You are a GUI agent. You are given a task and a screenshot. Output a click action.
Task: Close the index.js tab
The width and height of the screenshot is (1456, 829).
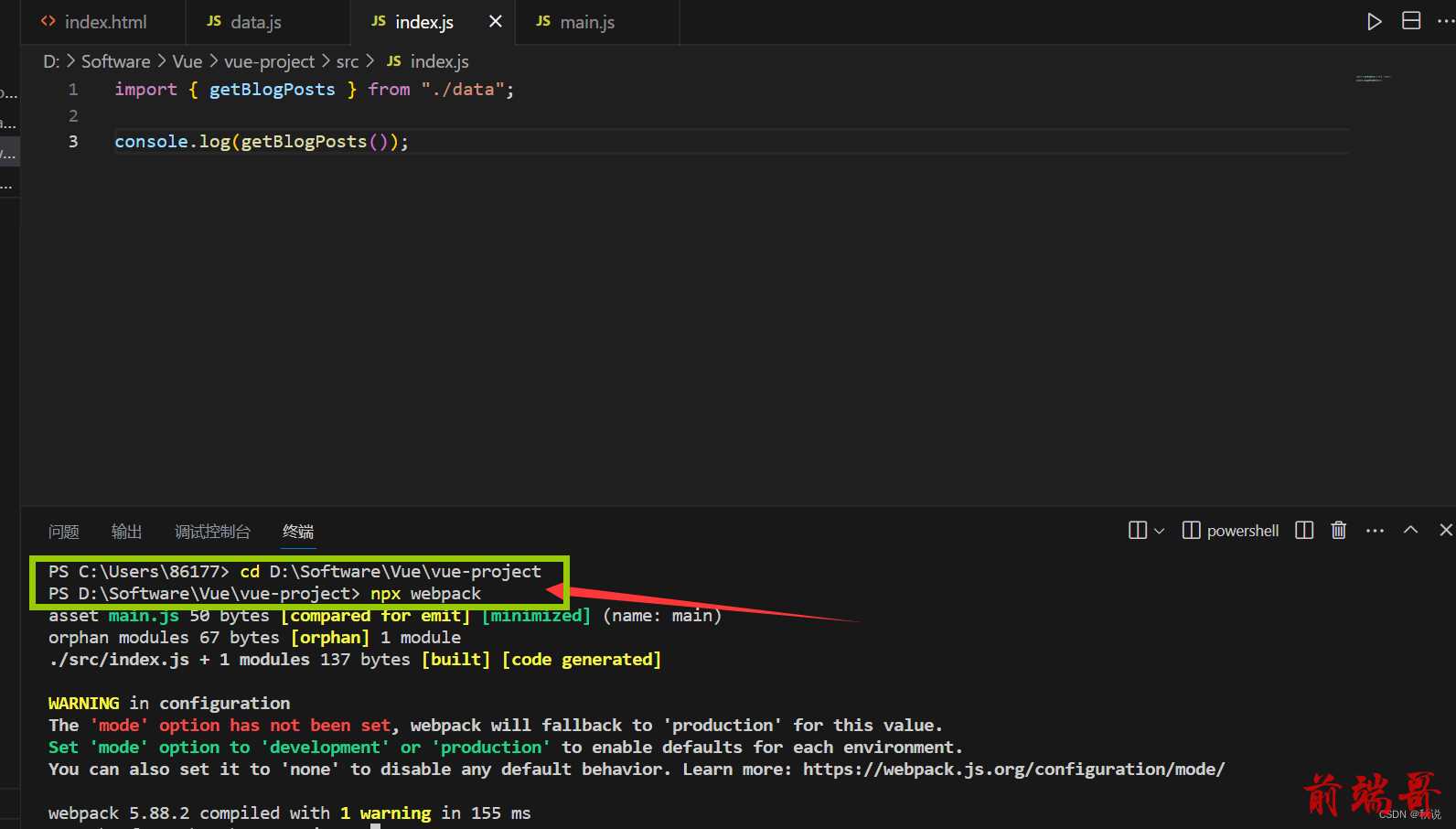pyautogui.click(x=496, y=21)
